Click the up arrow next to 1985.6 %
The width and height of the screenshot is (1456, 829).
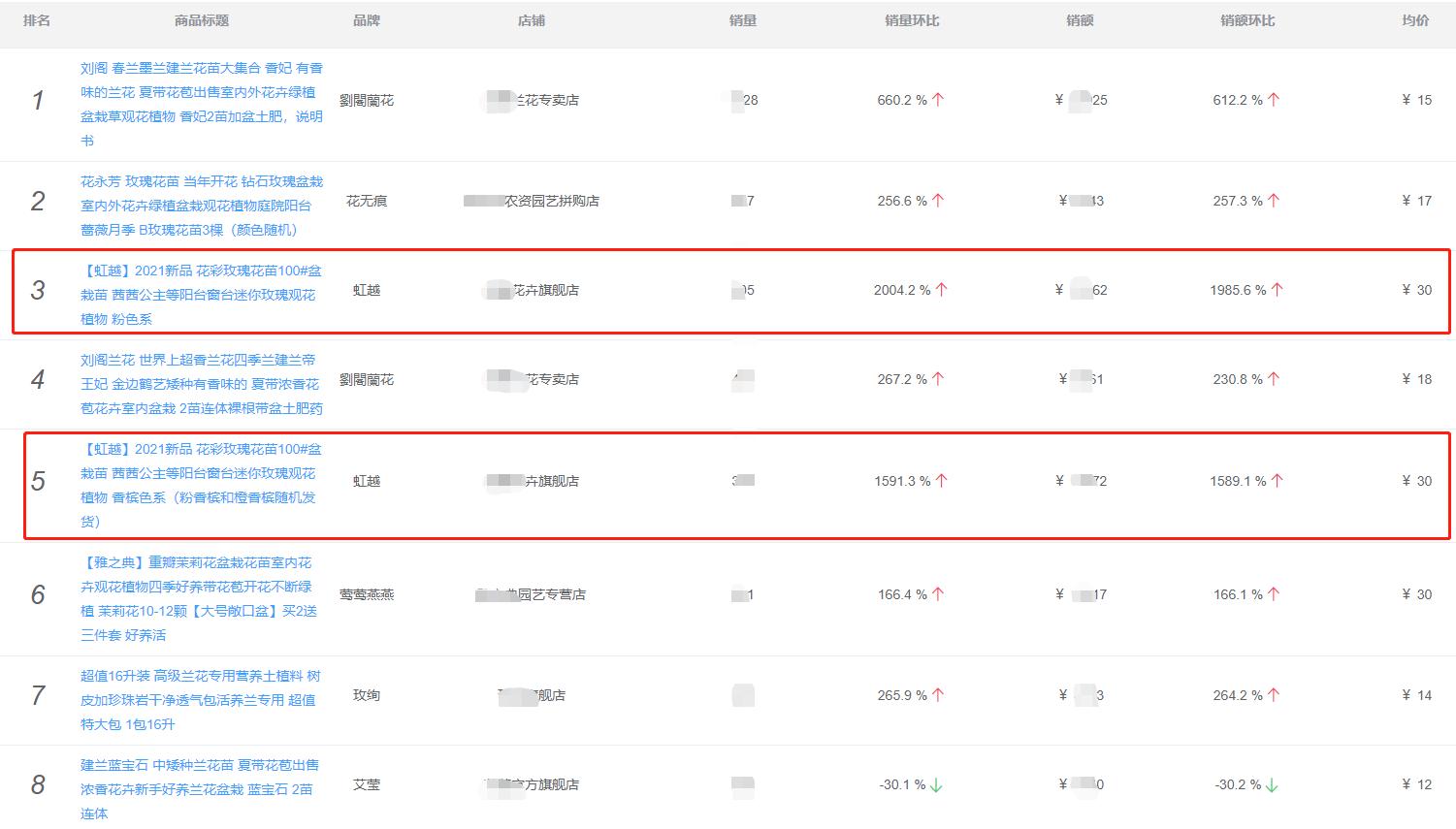[x=1278, y=290]
